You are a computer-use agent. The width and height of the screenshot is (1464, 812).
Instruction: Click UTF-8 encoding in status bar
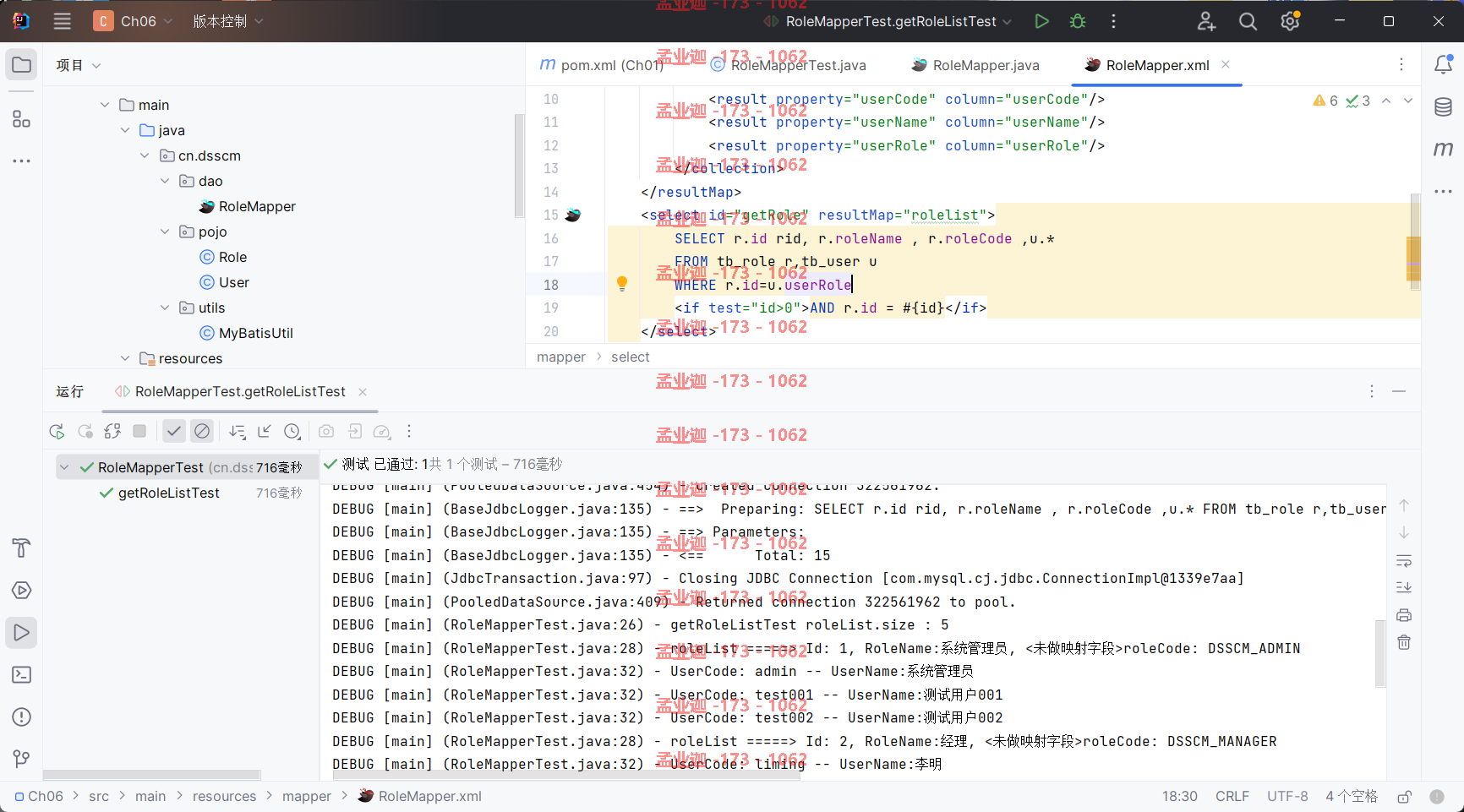click(x=1287, y=796)
